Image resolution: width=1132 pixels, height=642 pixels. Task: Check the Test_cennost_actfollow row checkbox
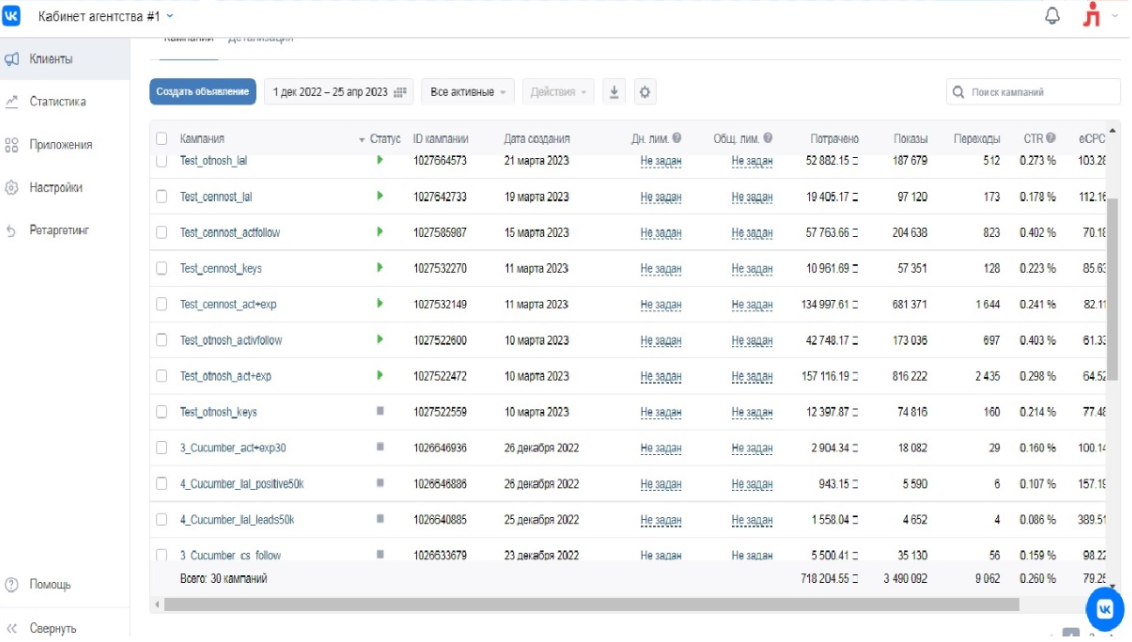click(162, 233)
